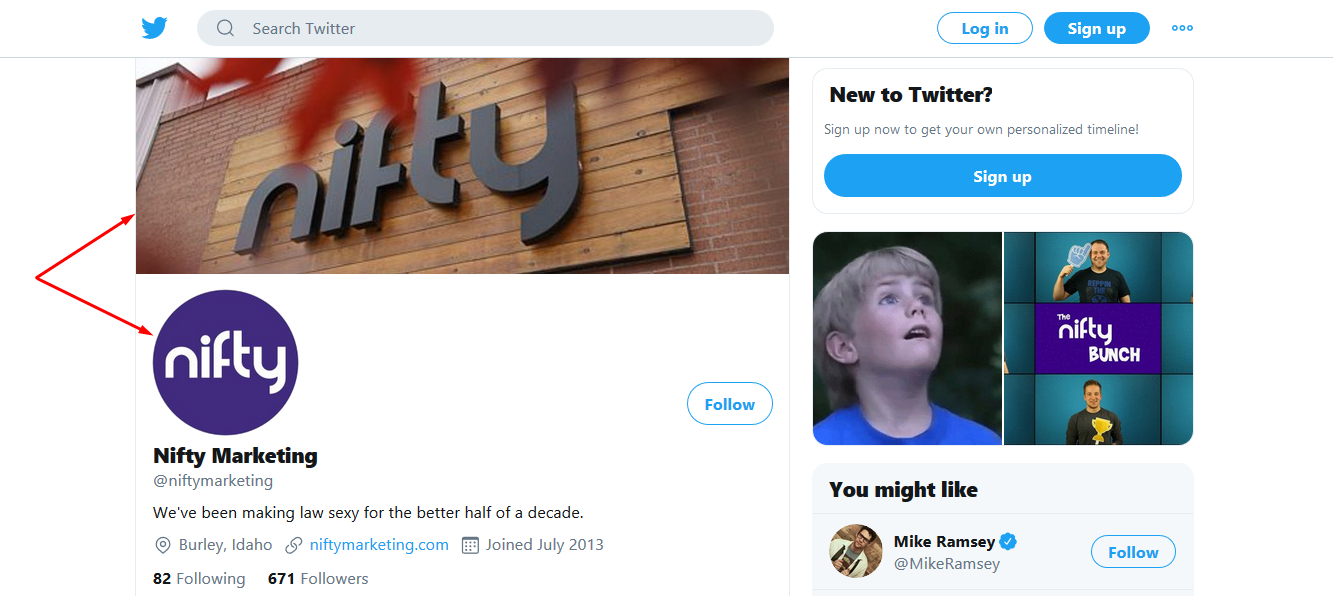Open the purple Nifty profile picture
1333x596 pixels.
pyautogui.click(x=225, y=362)
